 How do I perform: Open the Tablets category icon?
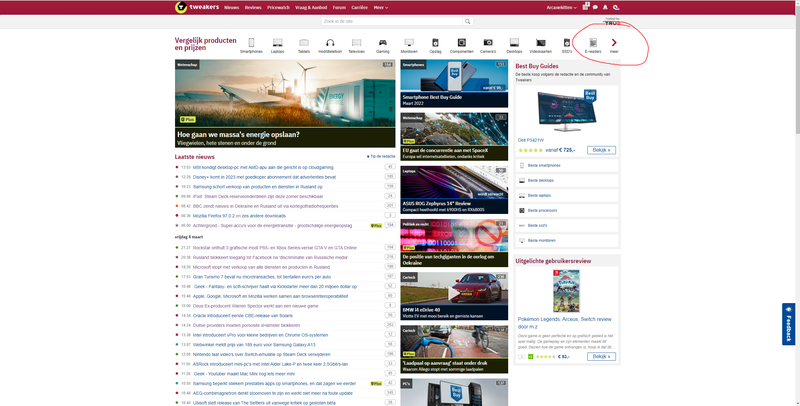(304, 43)
